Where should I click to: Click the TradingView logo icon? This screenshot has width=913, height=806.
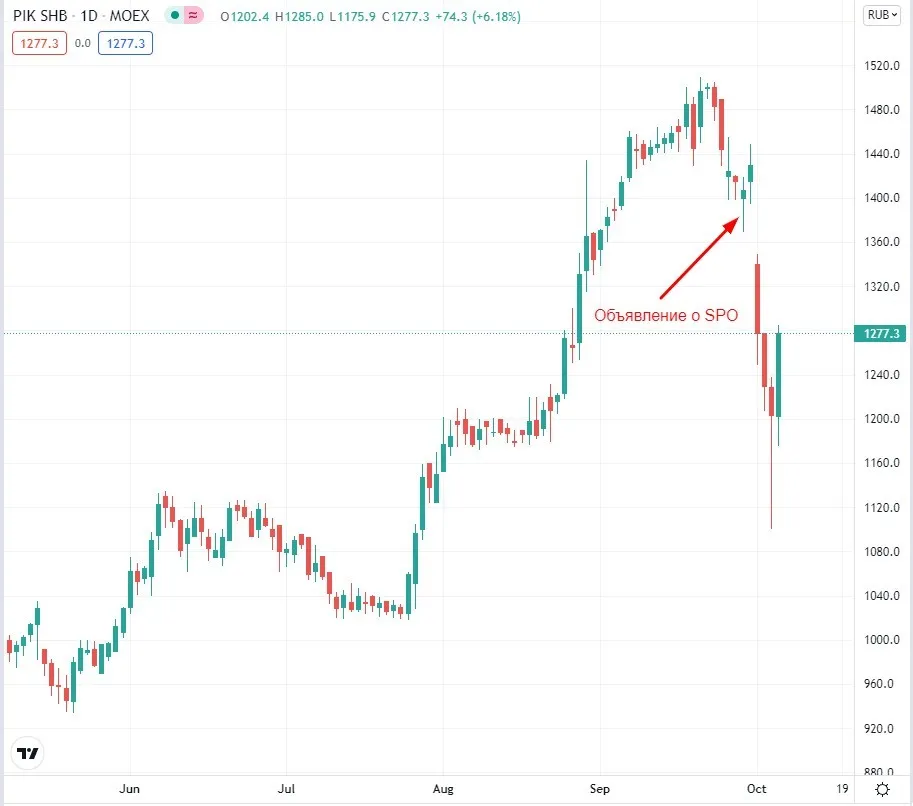click(27, 754)
